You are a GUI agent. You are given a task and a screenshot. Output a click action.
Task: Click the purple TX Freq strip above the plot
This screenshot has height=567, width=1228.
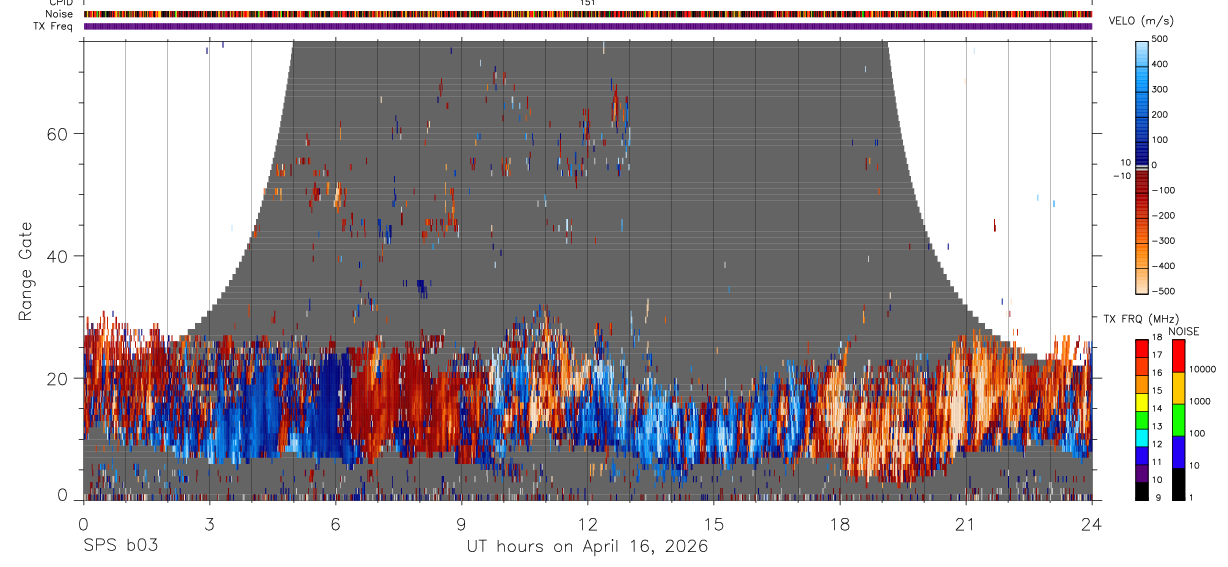pos(588,26)
